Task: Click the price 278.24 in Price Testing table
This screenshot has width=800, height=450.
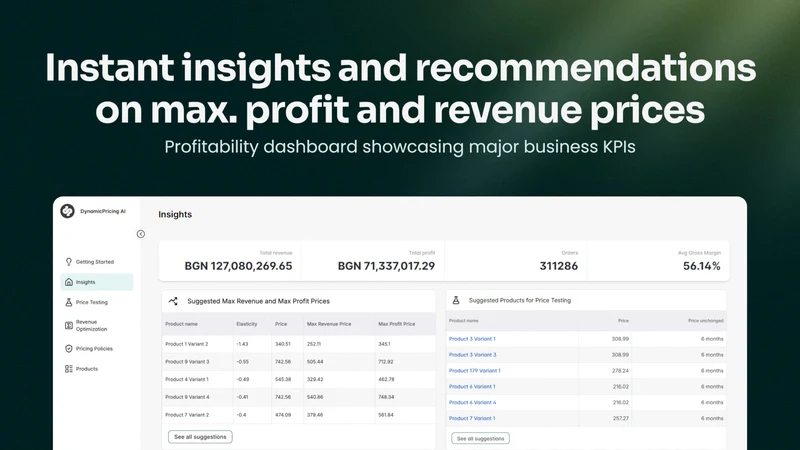Action: coord(620,370)
